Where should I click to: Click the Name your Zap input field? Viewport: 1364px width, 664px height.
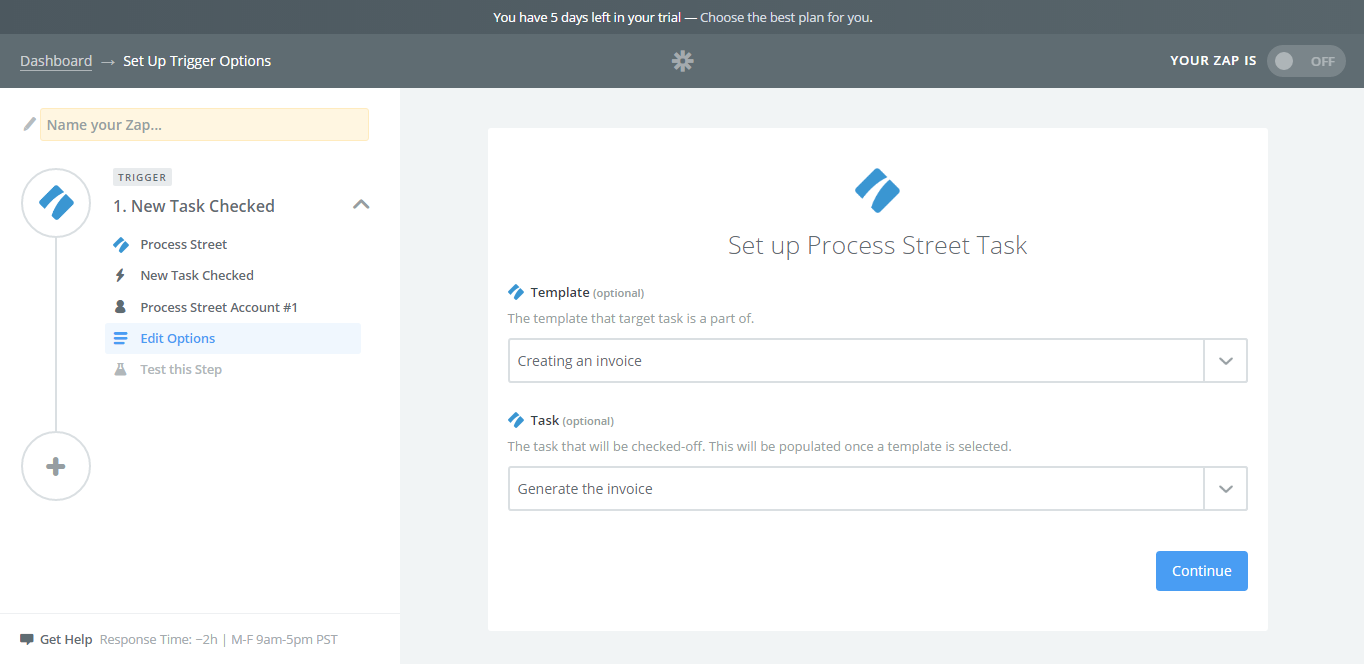click(204, 125)
